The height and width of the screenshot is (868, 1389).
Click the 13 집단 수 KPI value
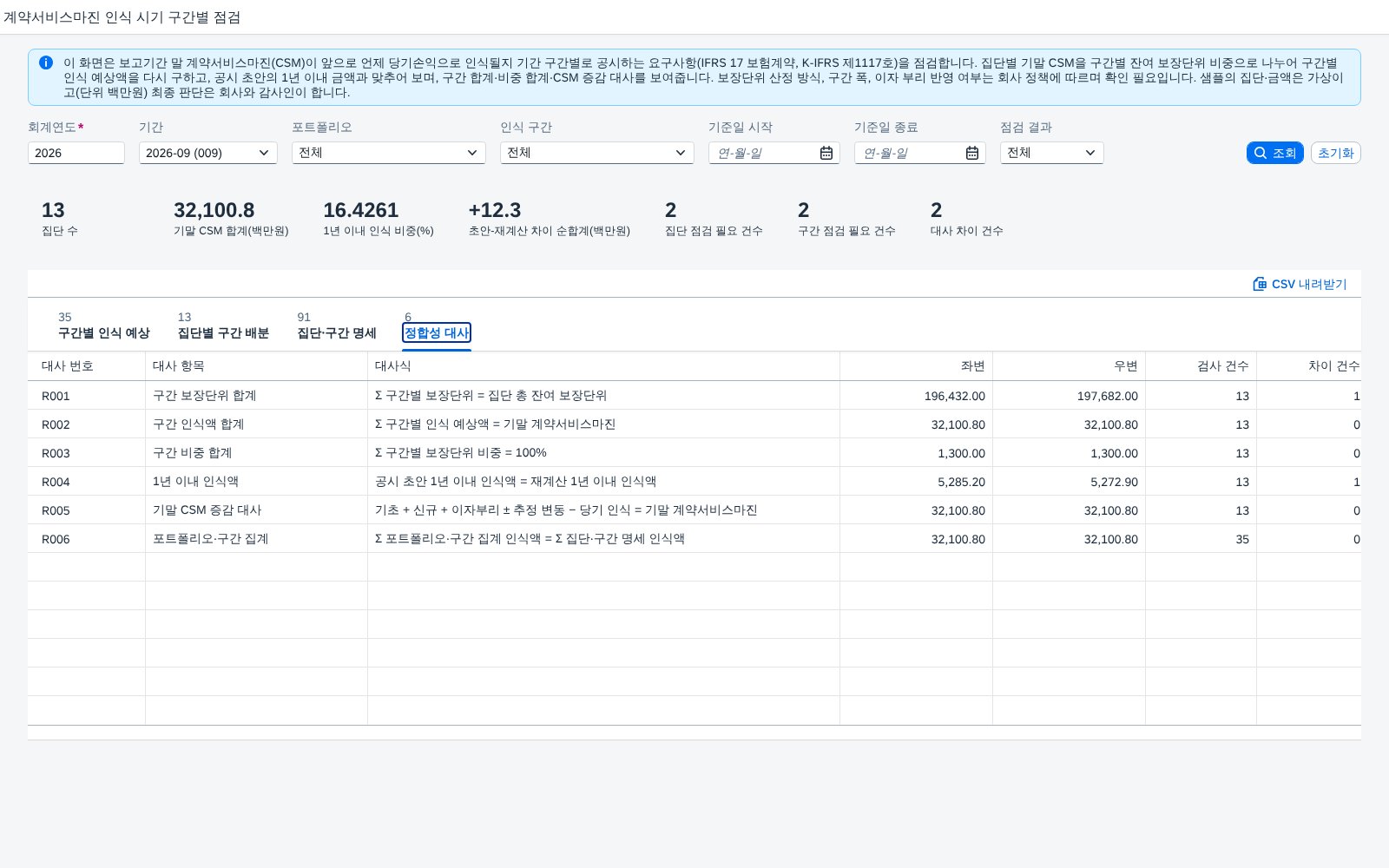click(53, 210)
